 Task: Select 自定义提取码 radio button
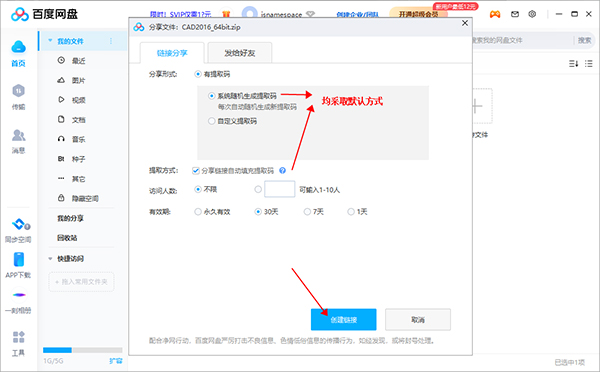212,121
